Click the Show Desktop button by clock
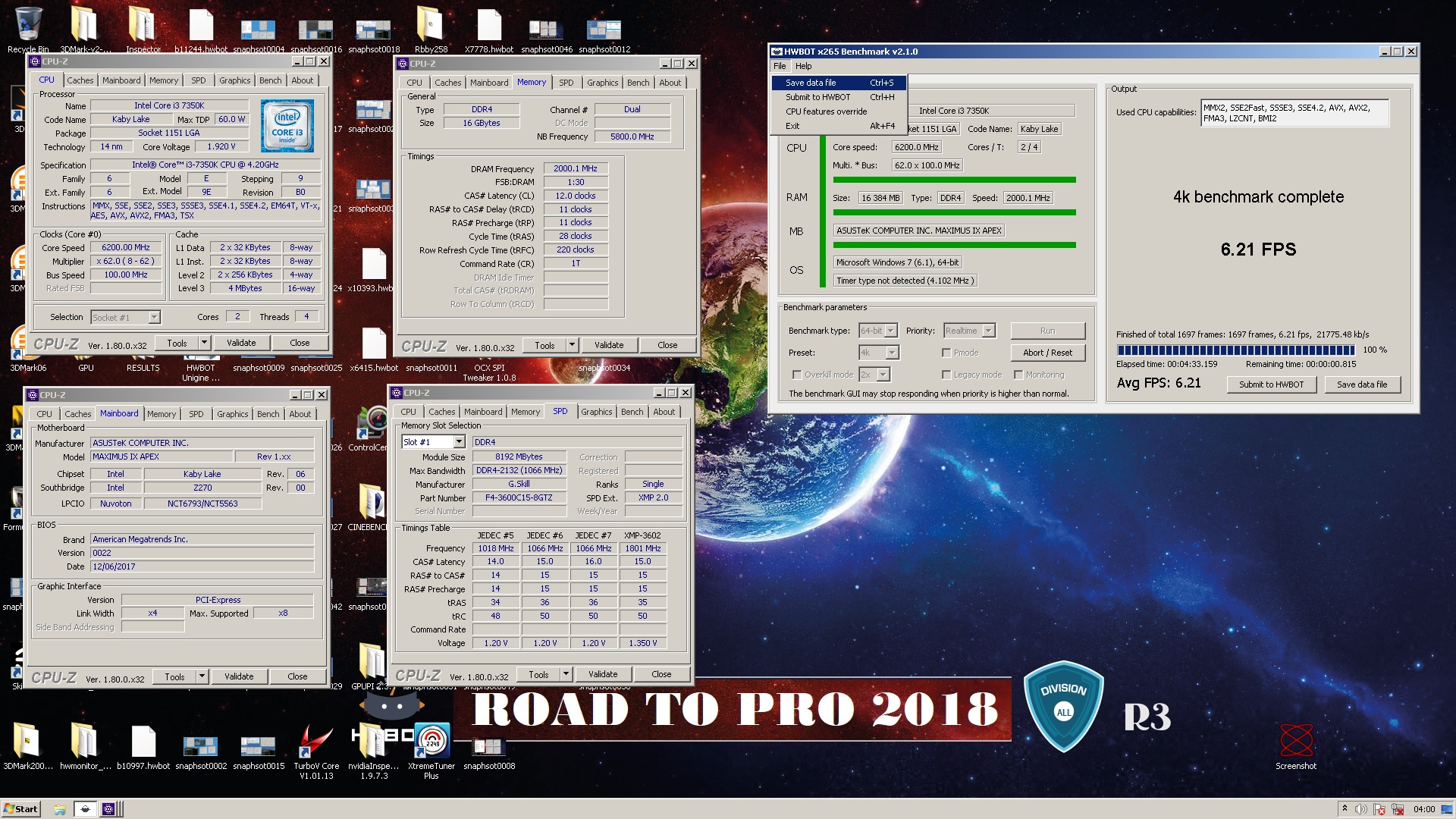 1448,809
